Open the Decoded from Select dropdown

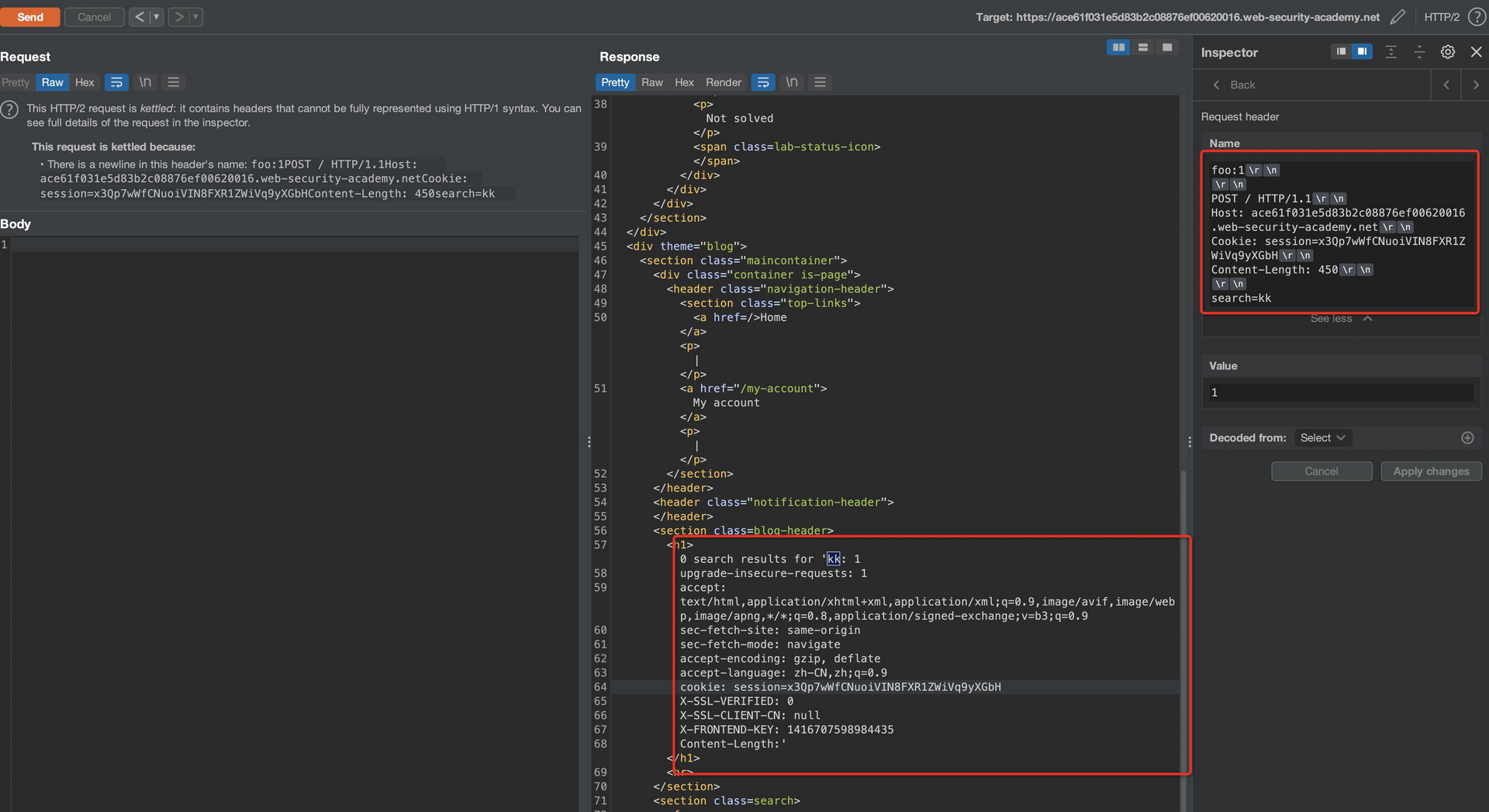pos(1322,438)
